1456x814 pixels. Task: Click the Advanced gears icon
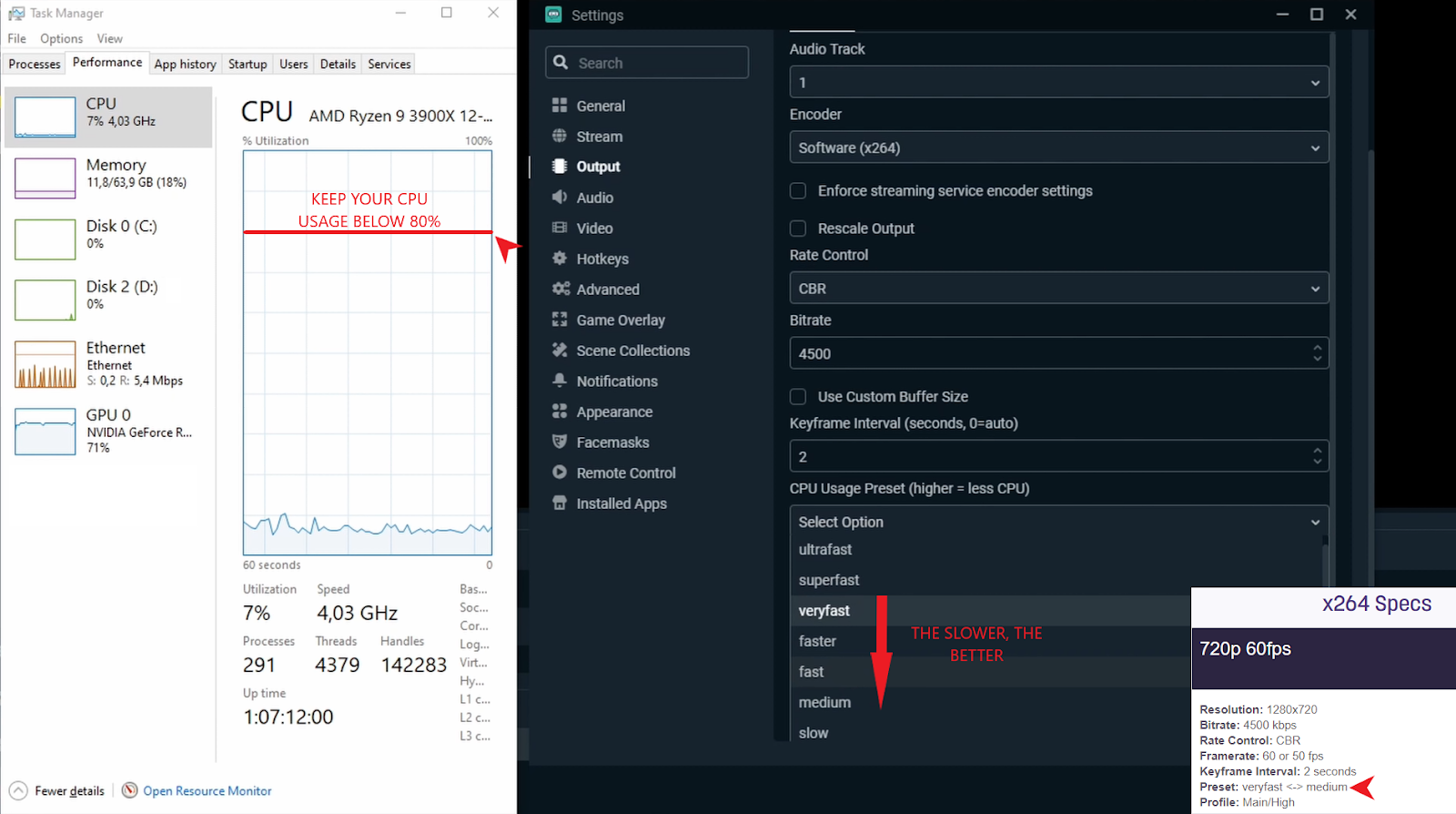click(561, 289)
